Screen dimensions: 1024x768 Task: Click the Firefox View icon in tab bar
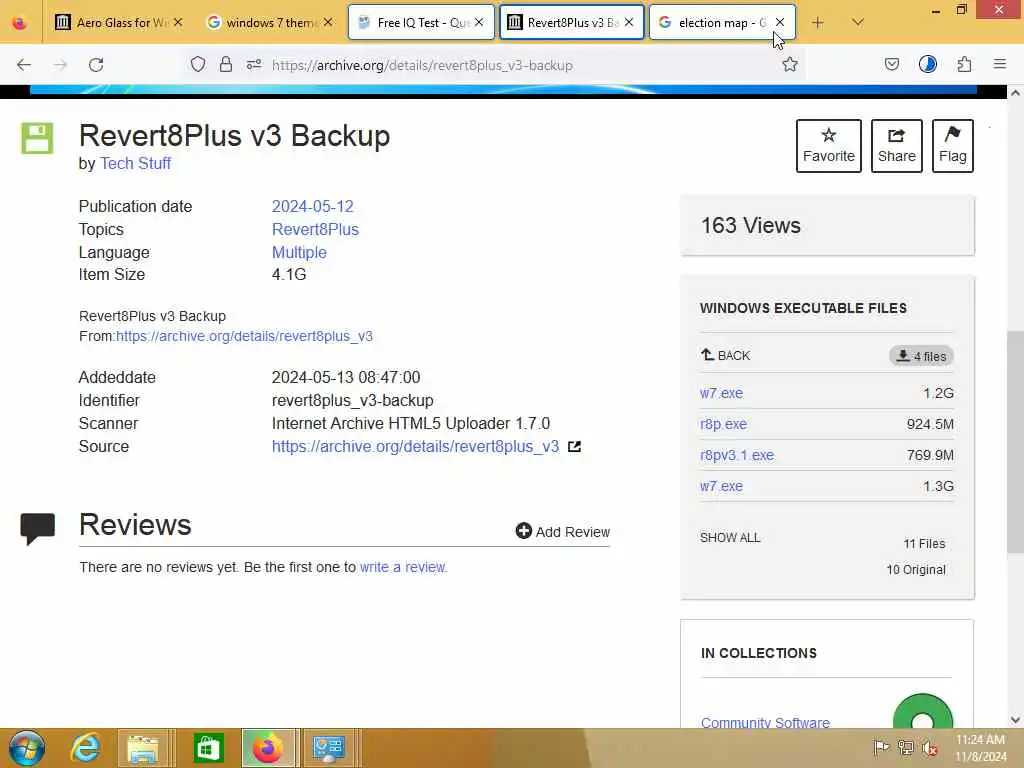pos(20,23)
